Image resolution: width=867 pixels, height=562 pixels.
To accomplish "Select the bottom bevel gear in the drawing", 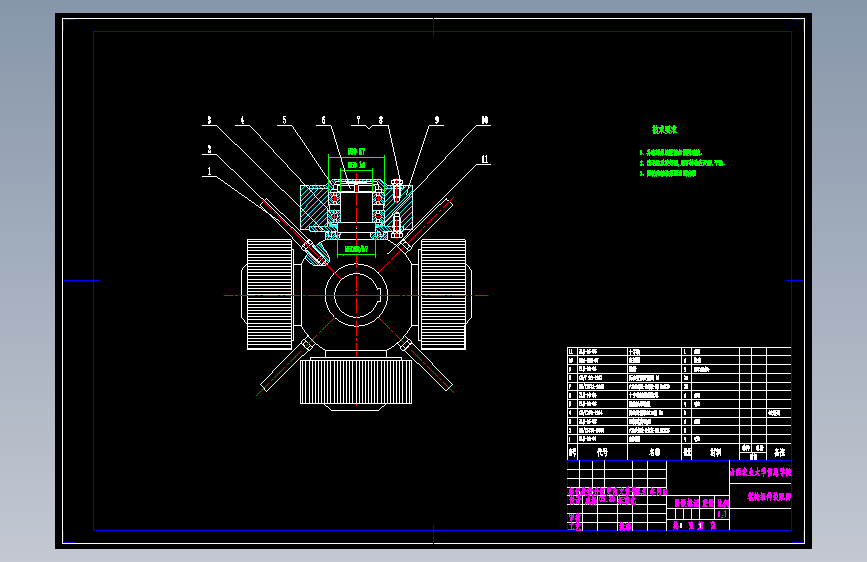I will click(x=356, y=381).
